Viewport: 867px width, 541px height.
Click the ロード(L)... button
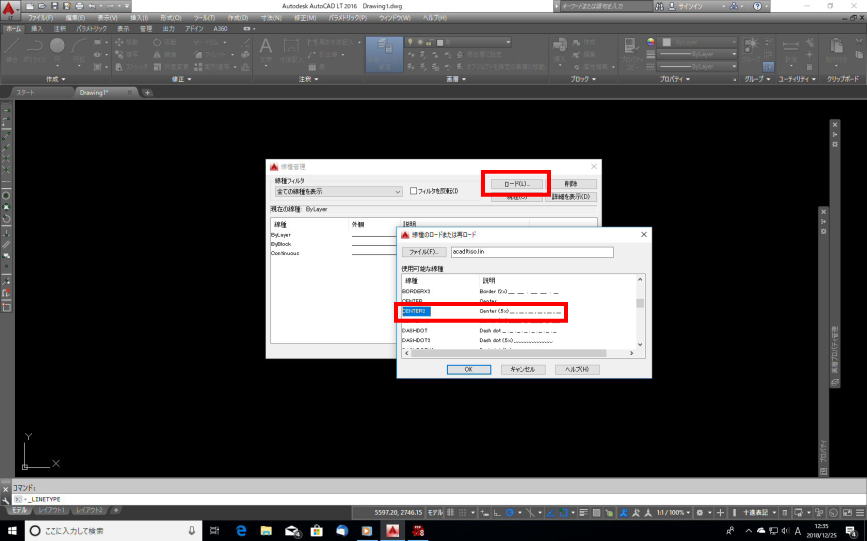click(x=516, y=184)
